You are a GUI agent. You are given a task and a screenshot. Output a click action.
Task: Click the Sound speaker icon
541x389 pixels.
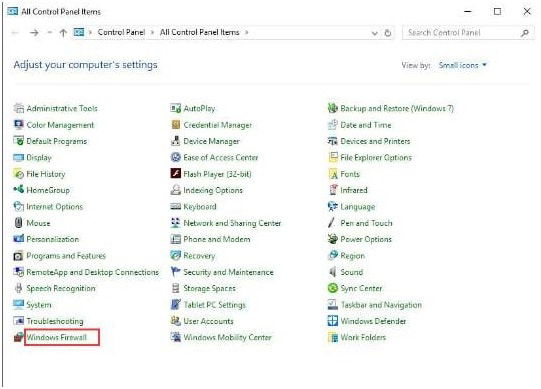[x=333, y=272]
